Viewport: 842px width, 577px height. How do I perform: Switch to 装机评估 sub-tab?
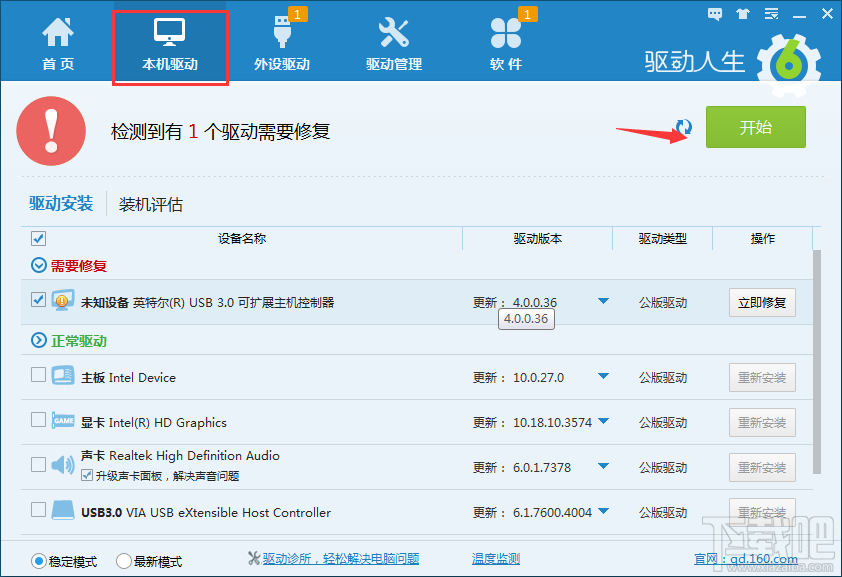pyautogui.click(x=151, y=204)
